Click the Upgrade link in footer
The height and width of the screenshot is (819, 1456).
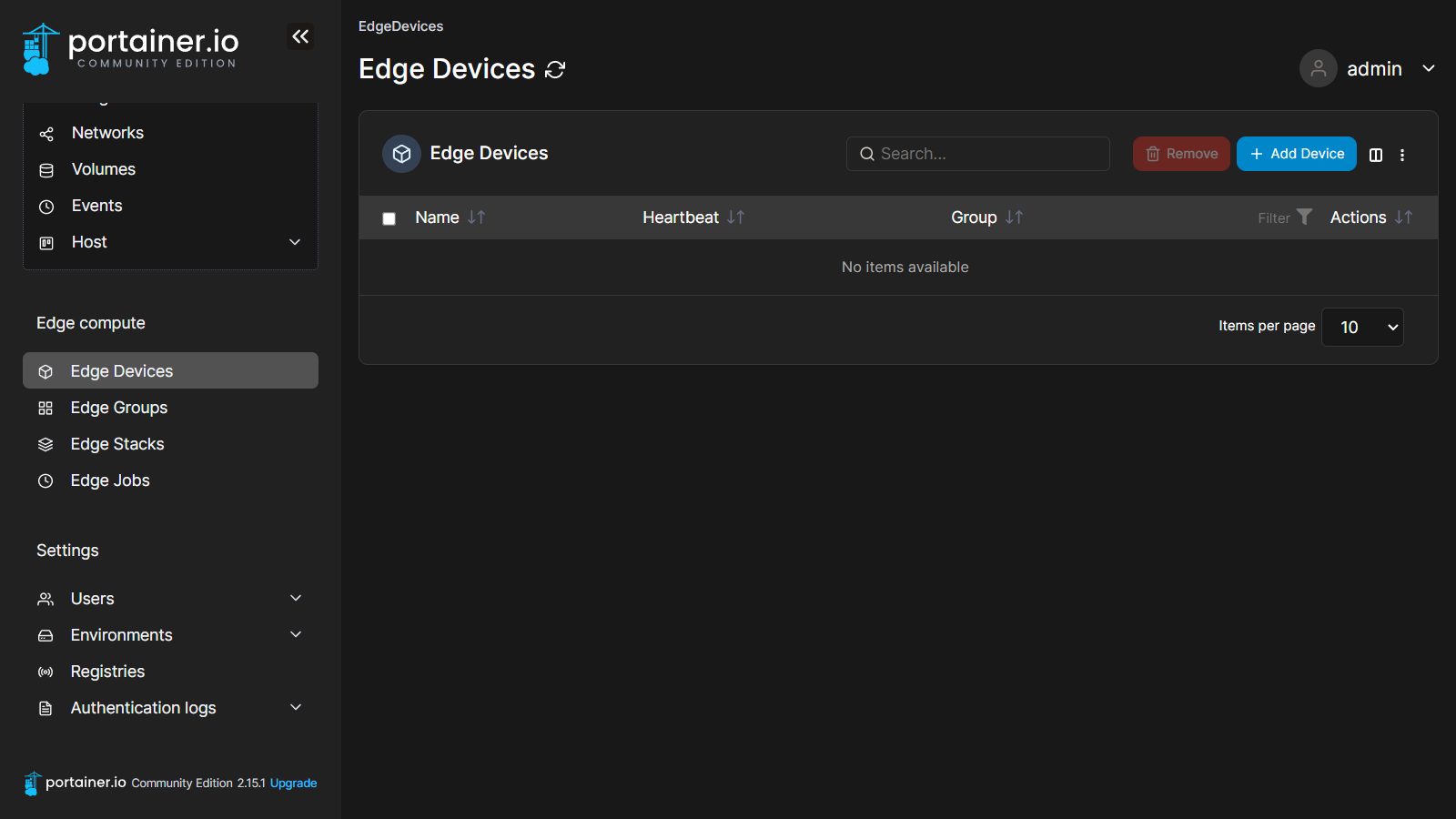pyautogui.click(x=293, y=784)
